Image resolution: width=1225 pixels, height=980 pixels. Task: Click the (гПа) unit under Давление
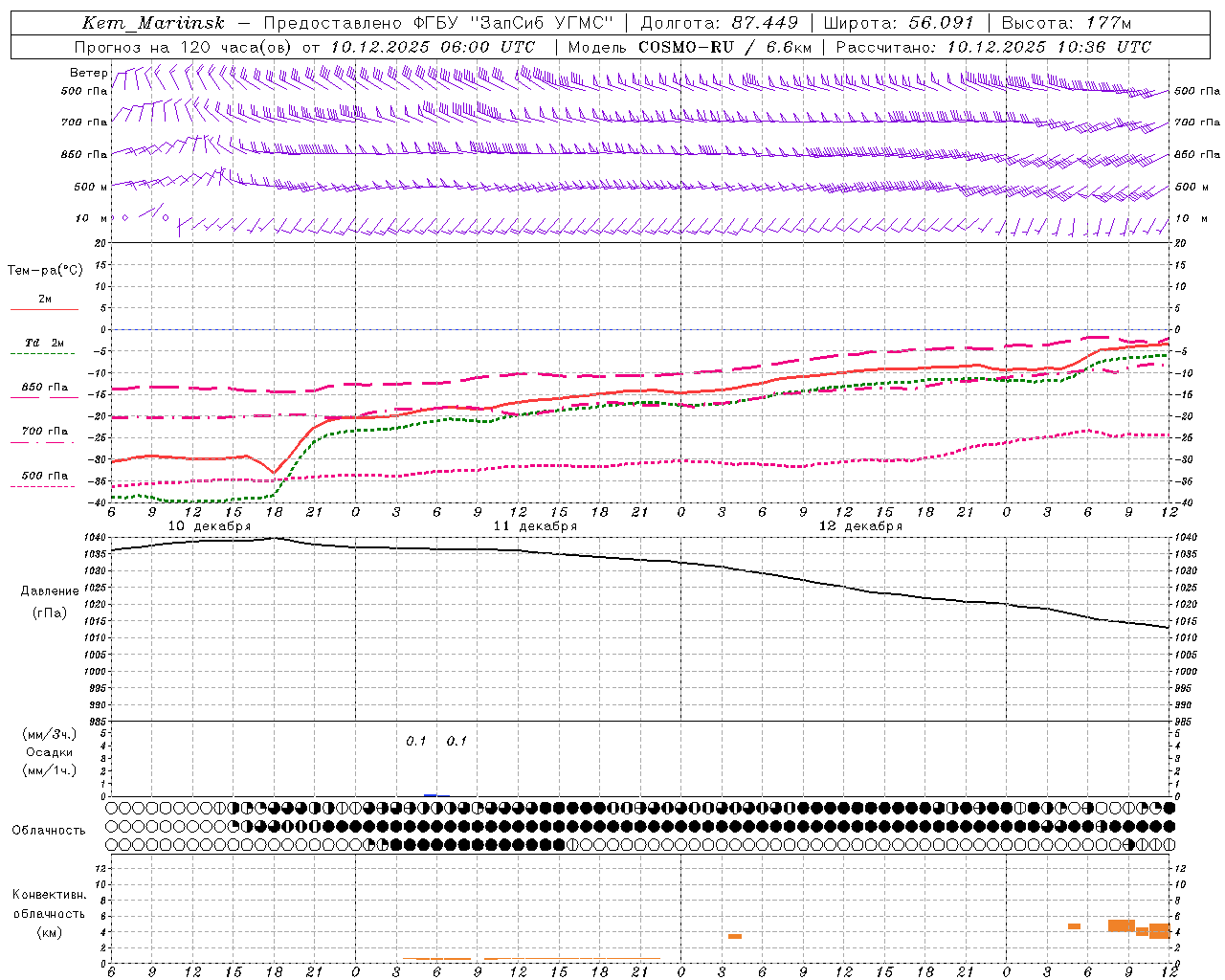pos(50,613)
